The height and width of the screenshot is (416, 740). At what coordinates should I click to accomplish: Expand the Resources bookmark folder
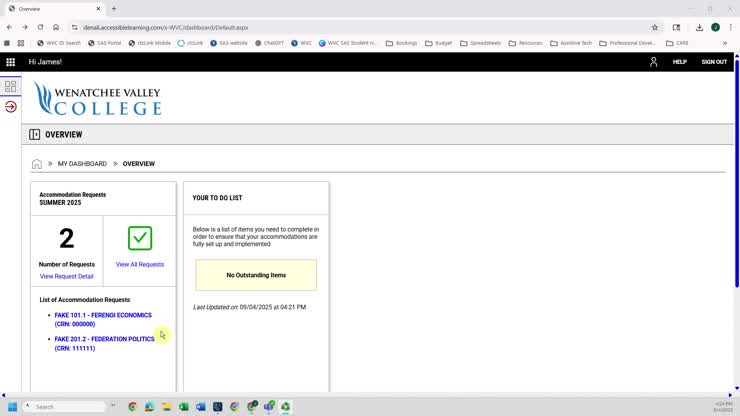pos(525,43)
